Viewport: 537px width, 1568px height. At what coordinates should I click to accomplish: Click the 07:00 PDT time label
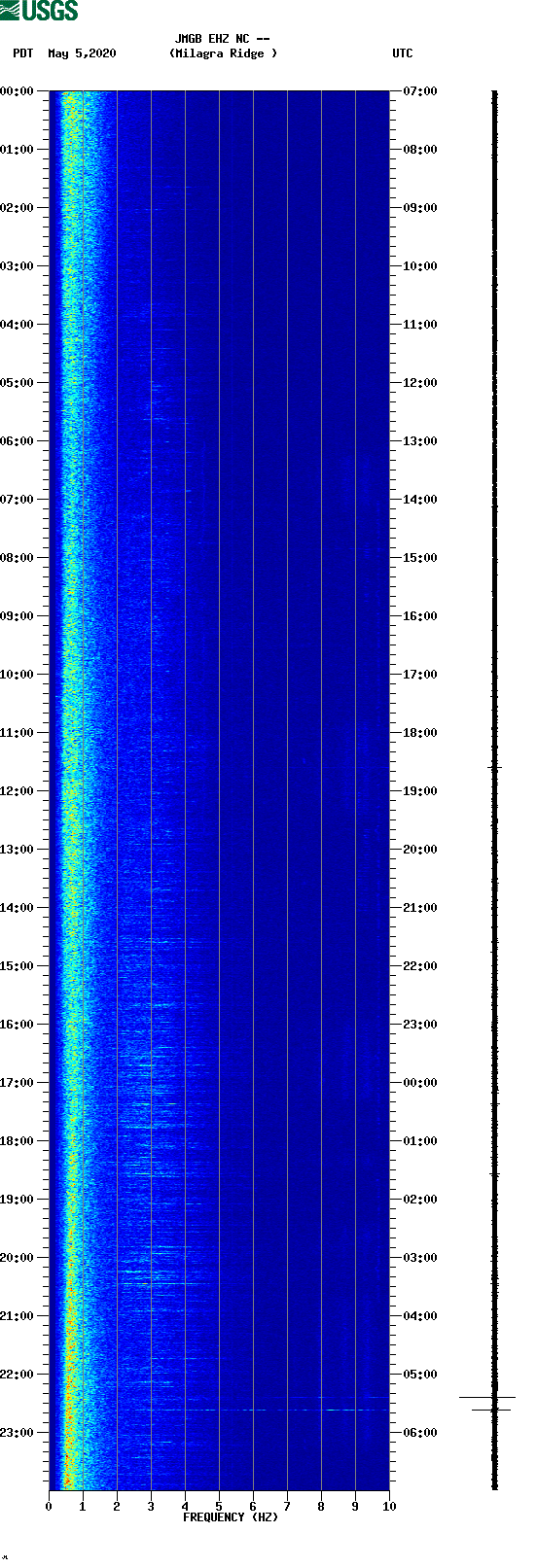click(x=18, y=500)
